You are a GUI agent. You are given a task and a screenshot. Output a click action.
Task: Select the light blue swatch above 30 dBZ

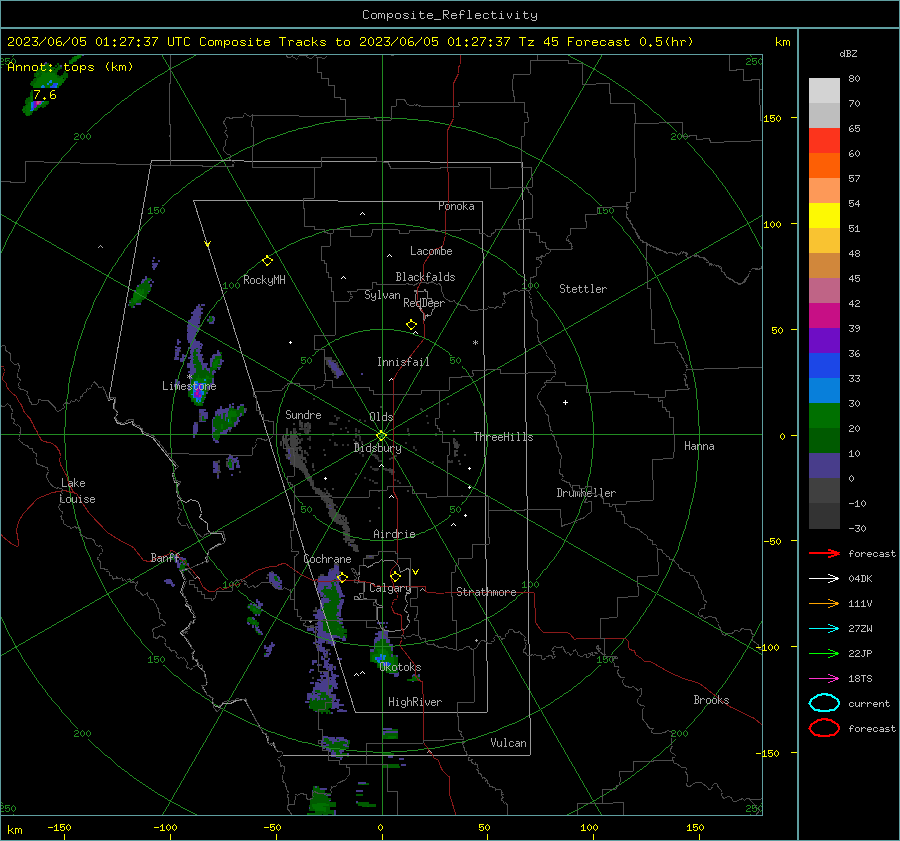(824, 390)
